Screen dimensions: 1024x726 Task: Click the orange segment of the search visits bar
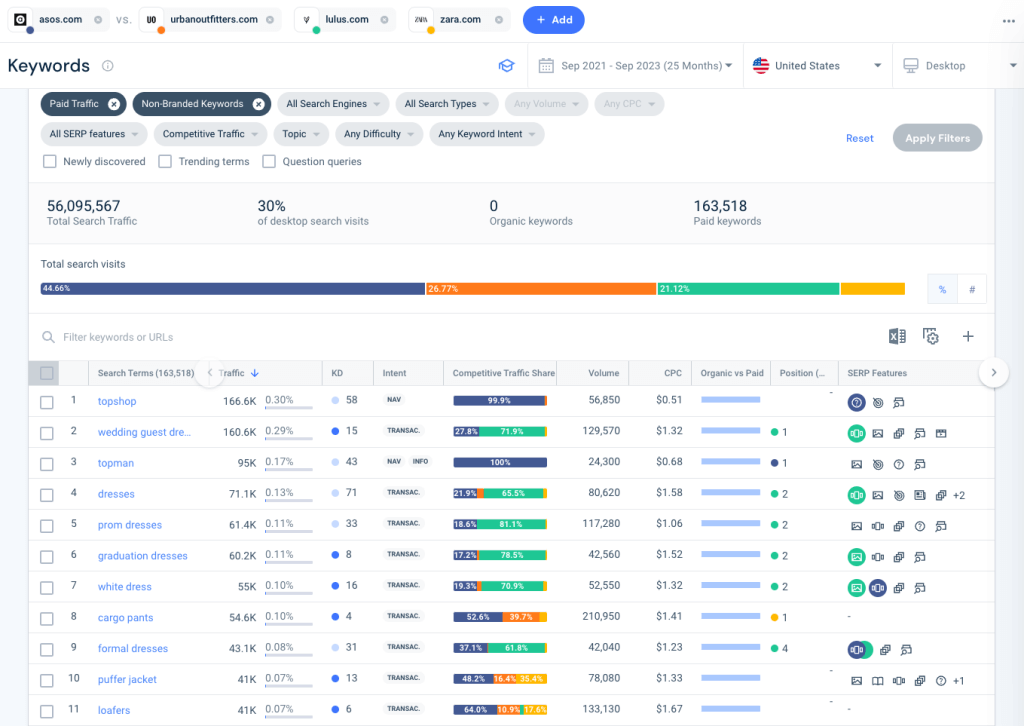pyautogui.click(x=540, y=288)
